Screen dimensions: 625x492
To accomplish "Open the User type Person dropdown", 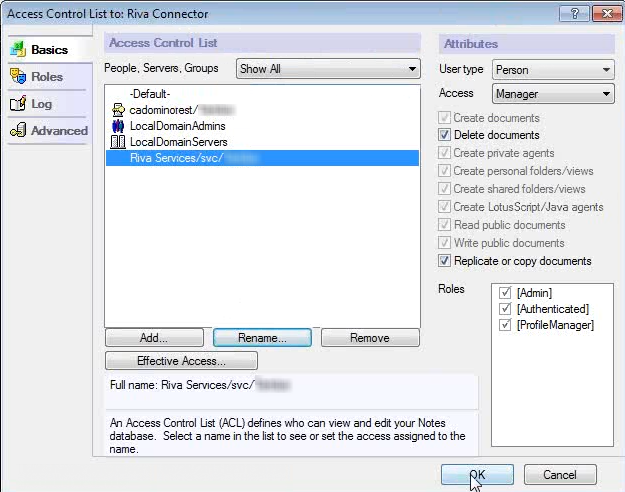I will coord(553,70).
